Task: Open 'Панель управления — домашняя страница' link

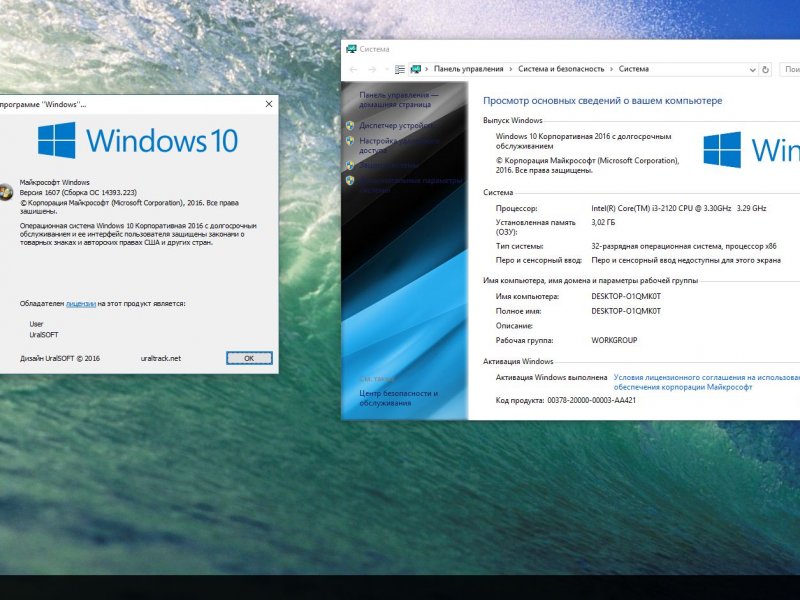Action: tap(398, 99)
